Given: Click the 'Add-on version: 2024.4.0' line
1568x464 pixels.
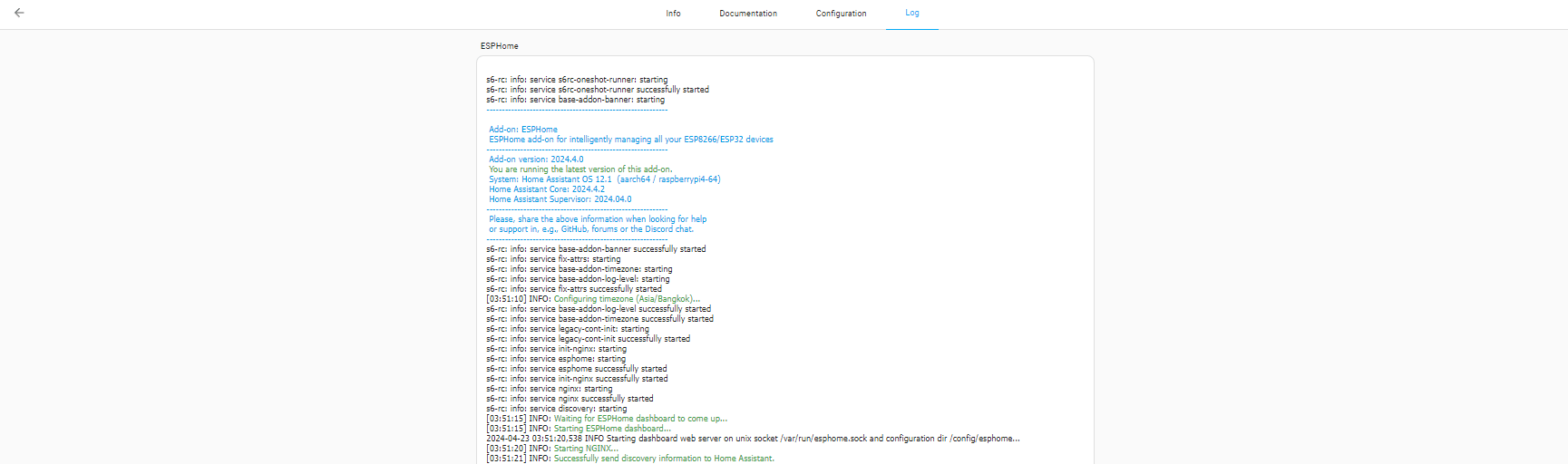Looking at the screenshot, I should point(536,159).
